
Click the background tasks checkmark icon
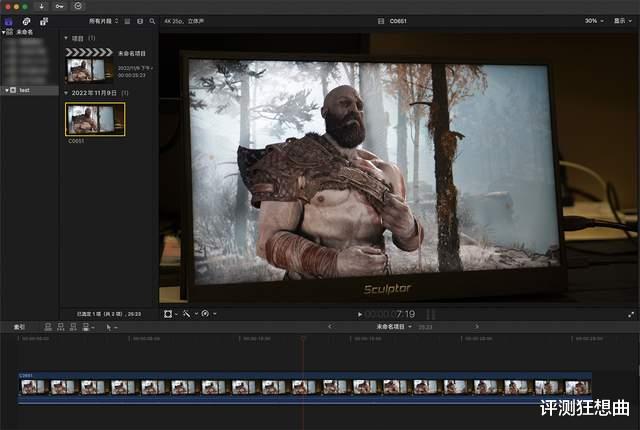click(x=79, y=6)
